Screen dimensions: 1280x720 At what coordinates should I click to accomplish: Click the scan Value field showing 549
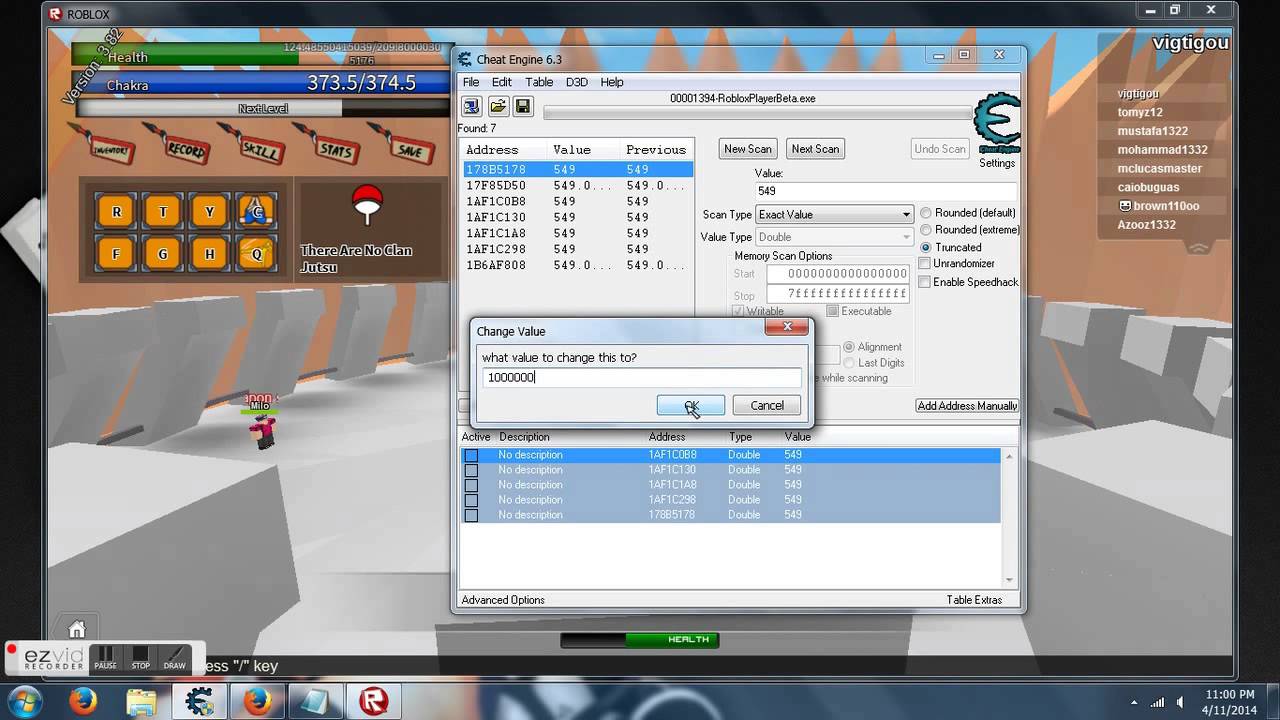click(886, 191)
